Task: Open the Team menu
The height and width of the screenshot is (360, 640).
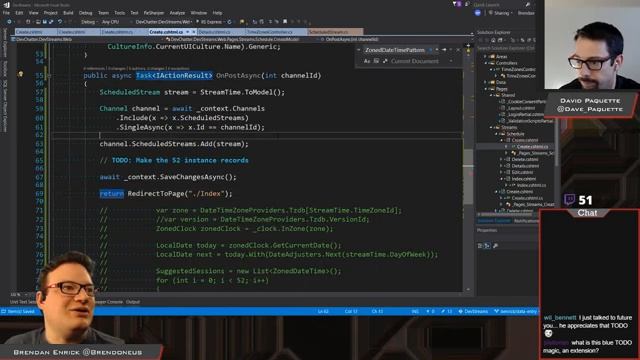Action: pos(103,13)
